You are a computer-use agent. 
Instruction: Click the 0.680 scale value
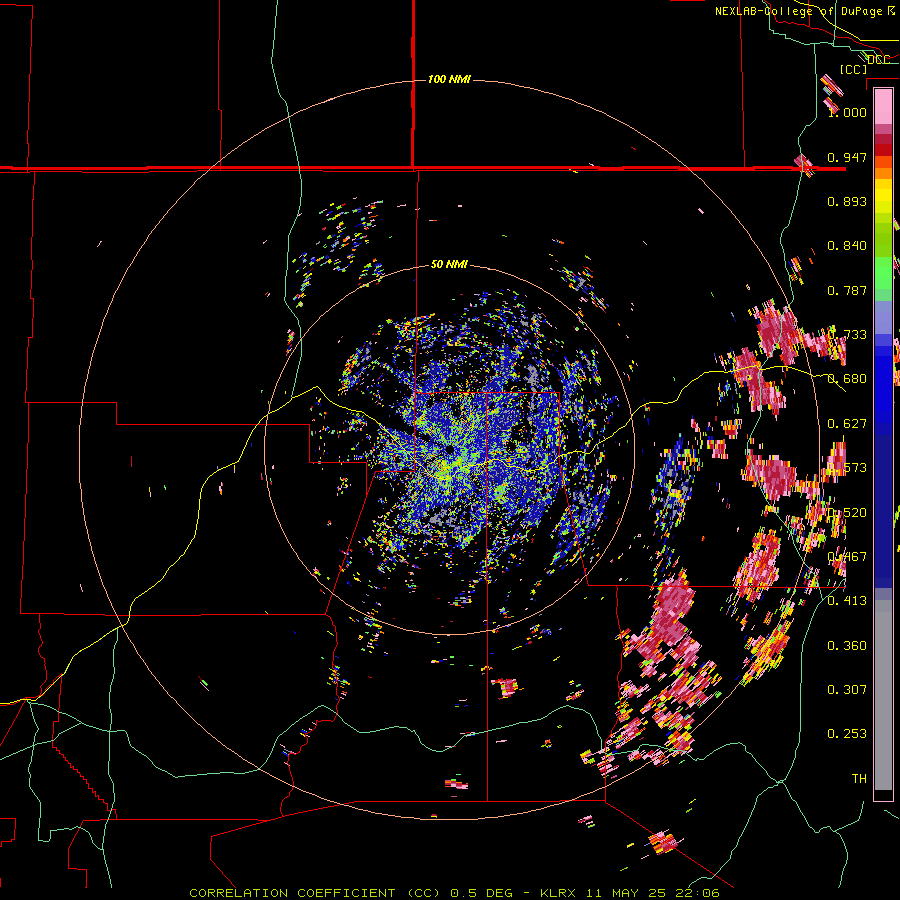point(847,379)
